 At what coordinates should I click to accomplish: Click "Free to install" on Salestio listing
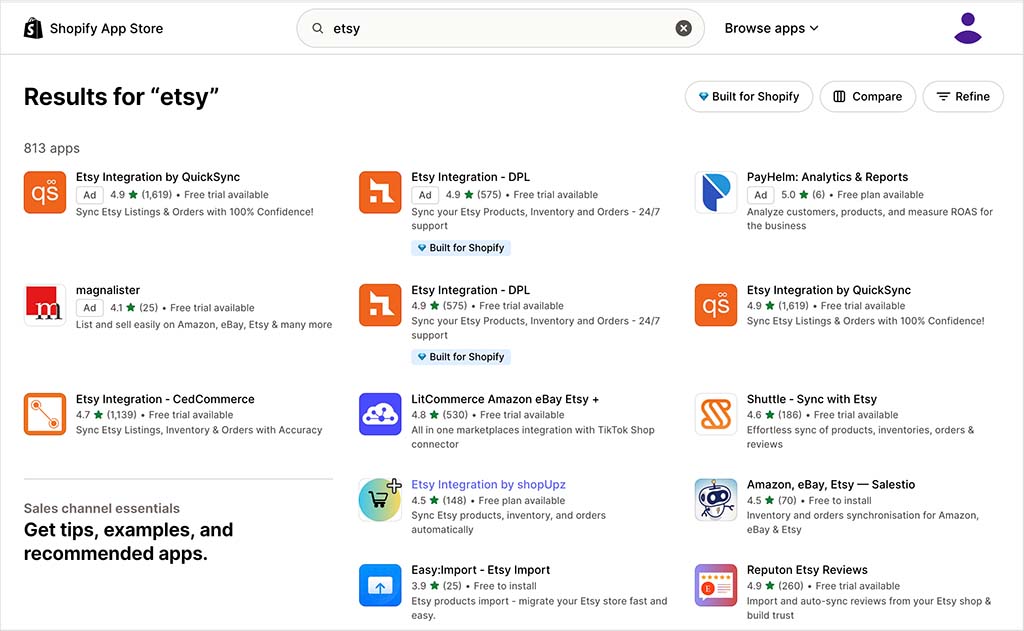[840, 500]
